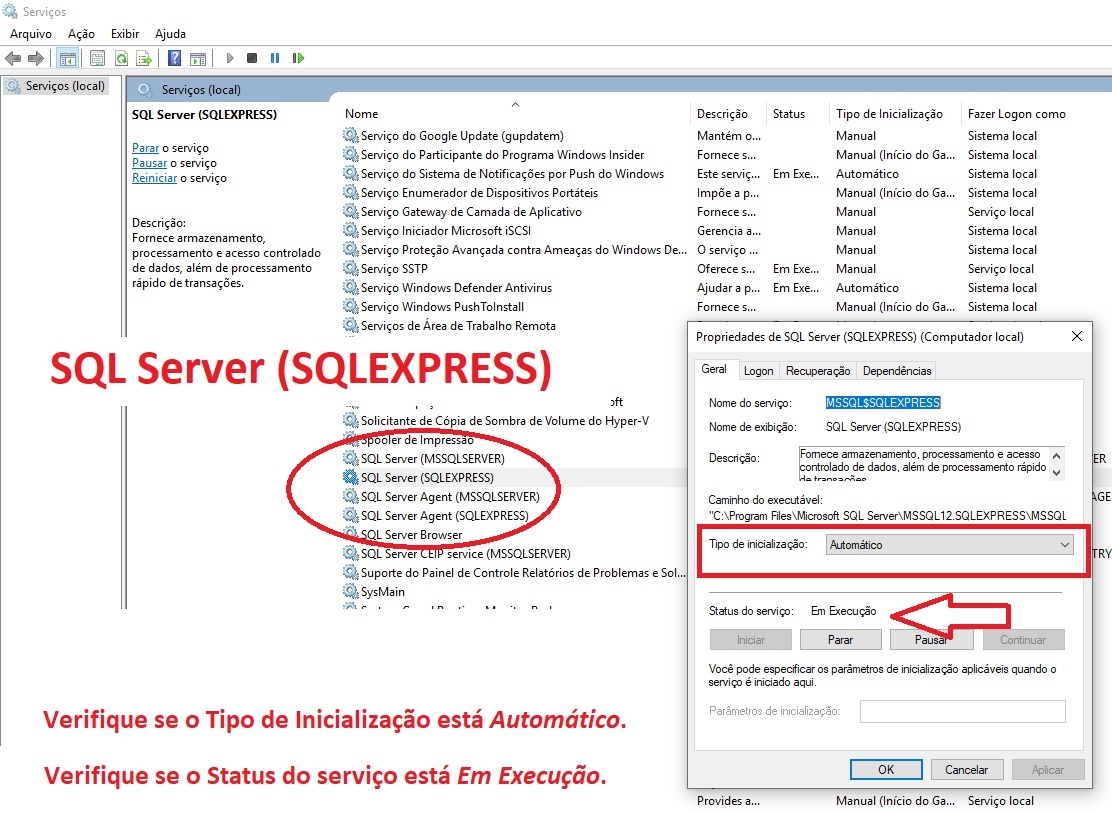Click gear icon of Serviço SSTP row
This screenshot has width=1112, height=813.
(x=350, y=268)
